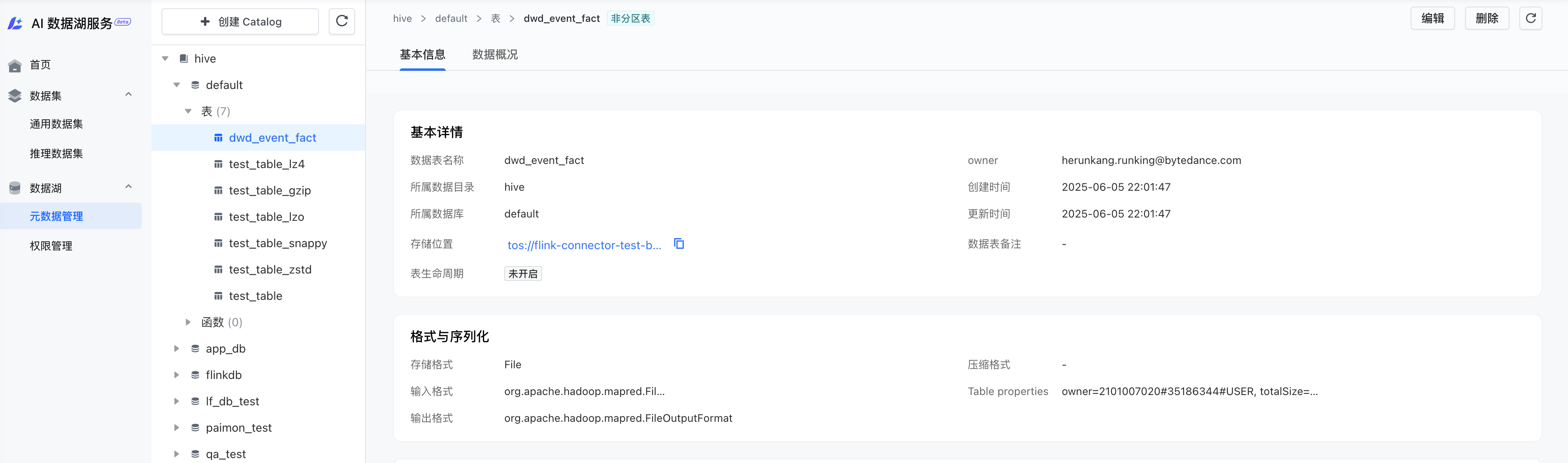Screen dimensions: 1568x463
Task: Click the hive catalog book icon
Action: tap(183, 58)
